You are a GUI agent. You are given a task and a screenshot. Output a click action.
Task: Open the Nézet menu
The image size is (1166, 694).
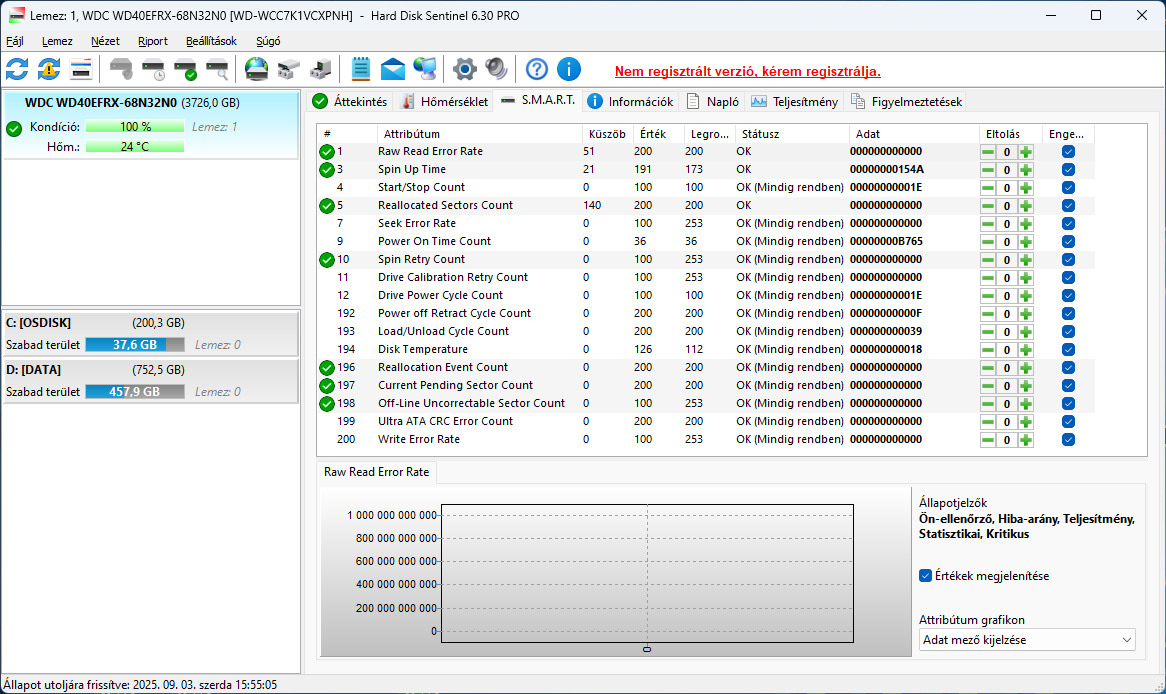(x=105, y=41)
